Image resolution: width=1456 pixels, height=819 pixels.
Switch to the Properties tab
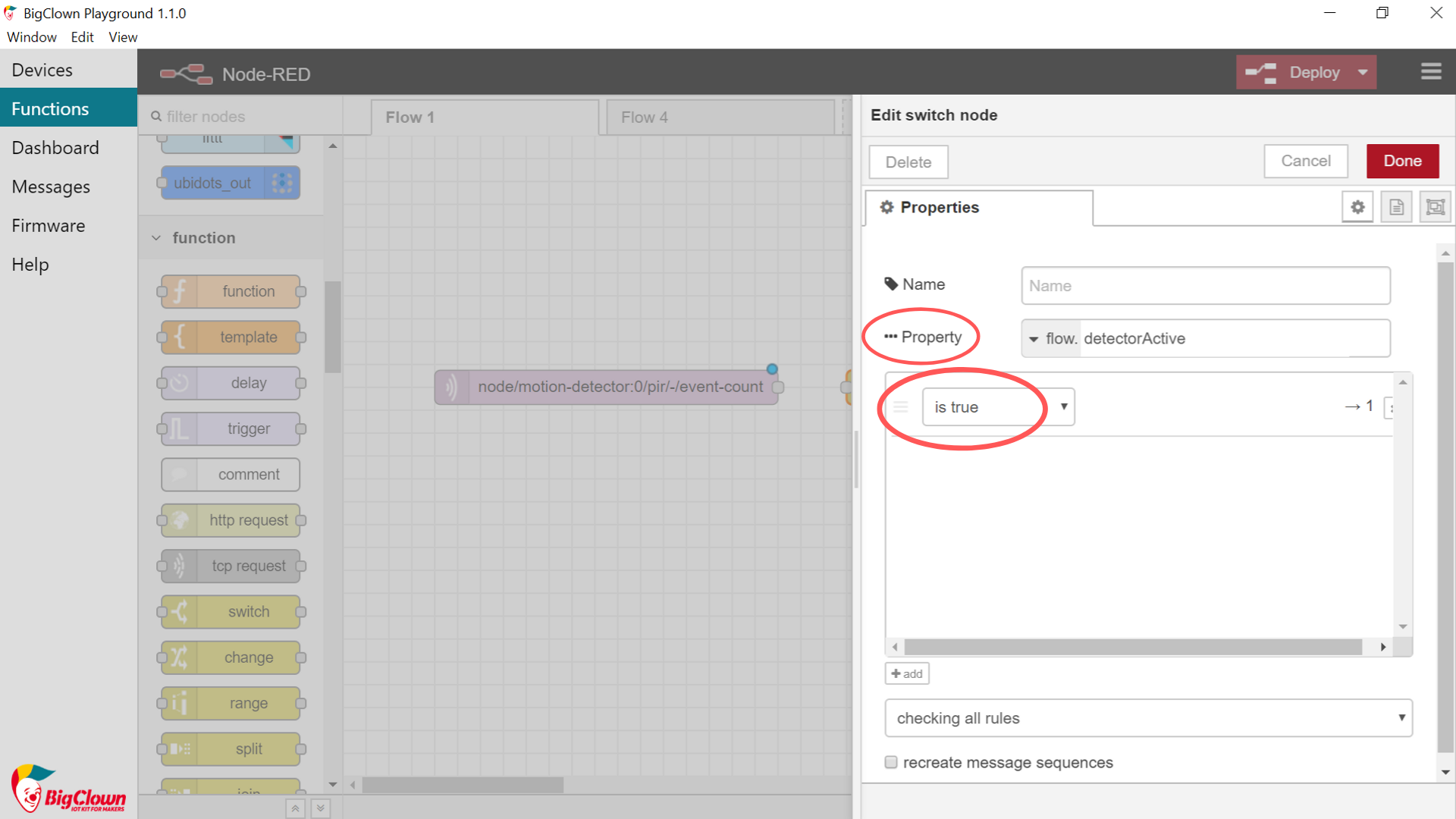(x=978, y=208)
